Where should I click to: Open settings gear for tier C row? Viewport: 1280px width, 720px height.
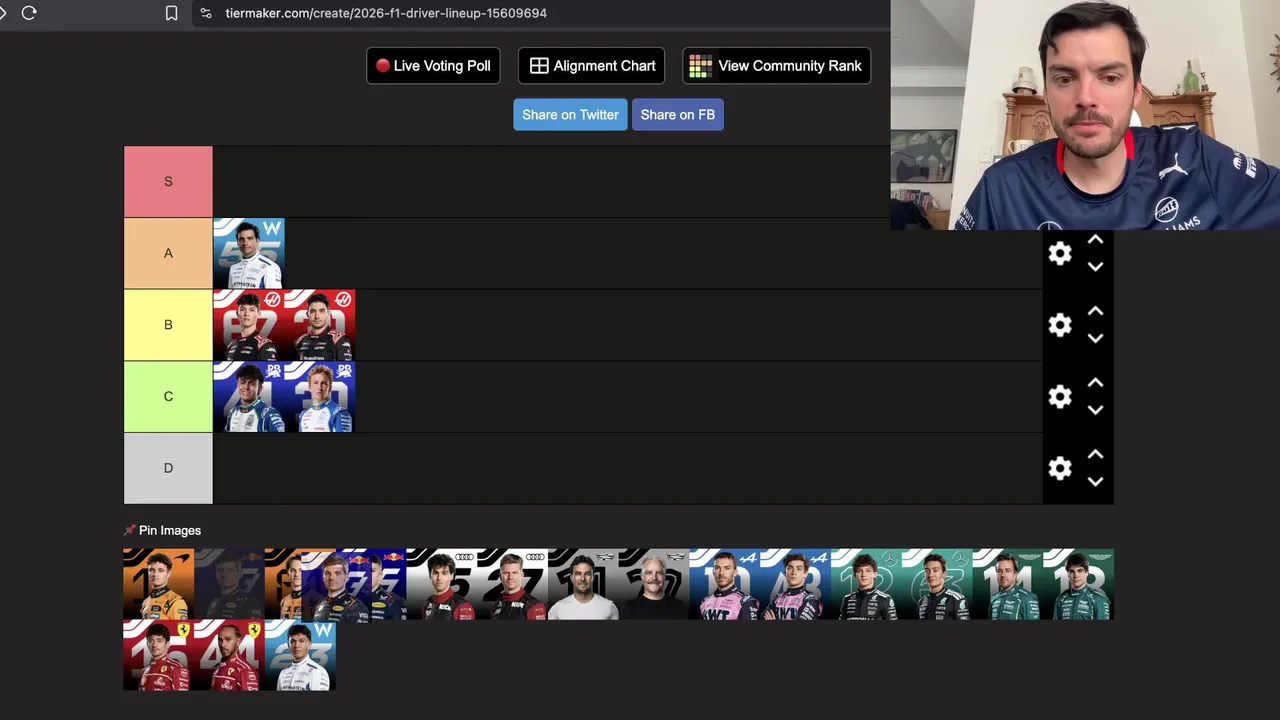click(1060, 397)
